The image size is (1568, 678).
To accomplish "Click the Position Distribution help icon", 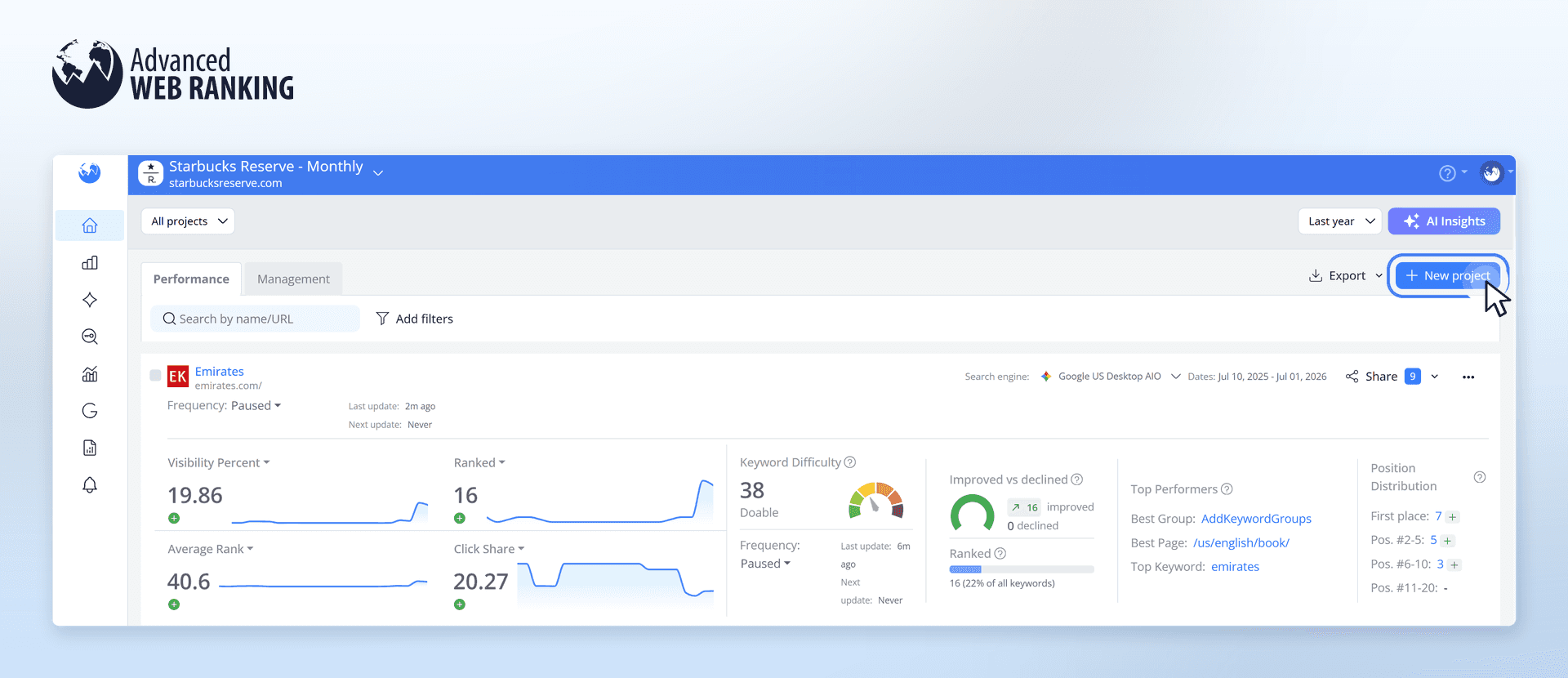I will pyautogui.click(x=1480, y=477).
